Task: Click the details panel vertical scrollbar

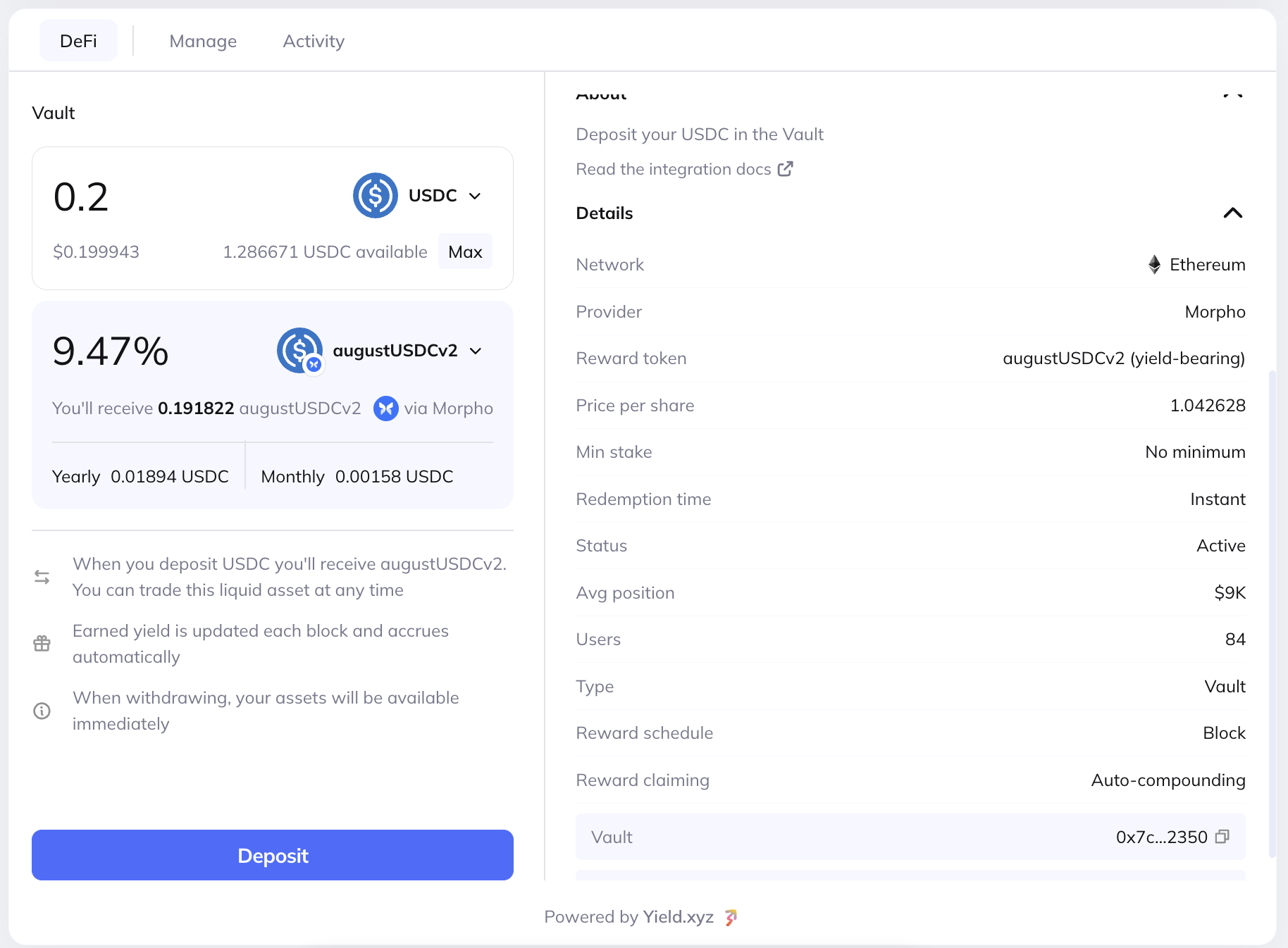Action: tap(1272, 613)
